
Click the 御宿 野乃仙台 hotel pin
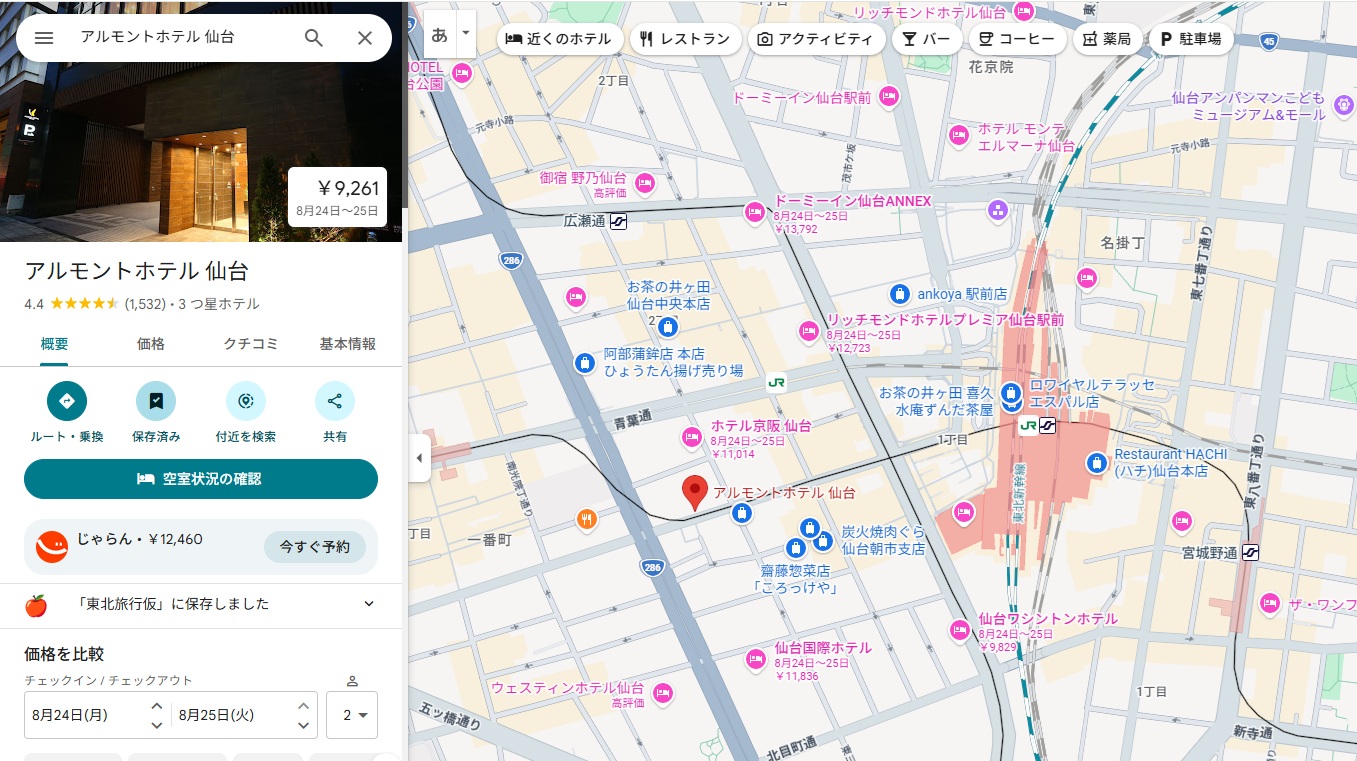[644, 183]
